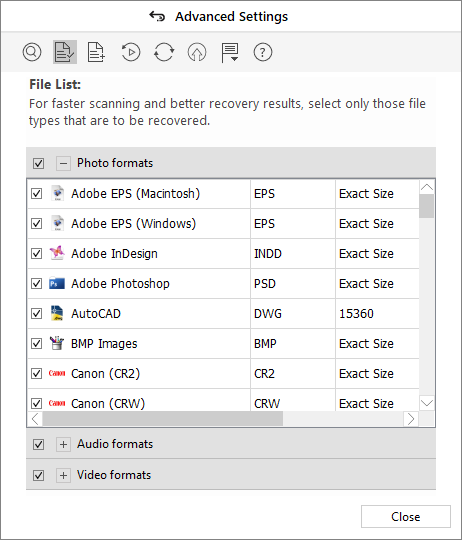The width and height of the screenshot is (462, 540).
Task: Click the back arrow beside Advanced Settings
Action: coord(157,16)
